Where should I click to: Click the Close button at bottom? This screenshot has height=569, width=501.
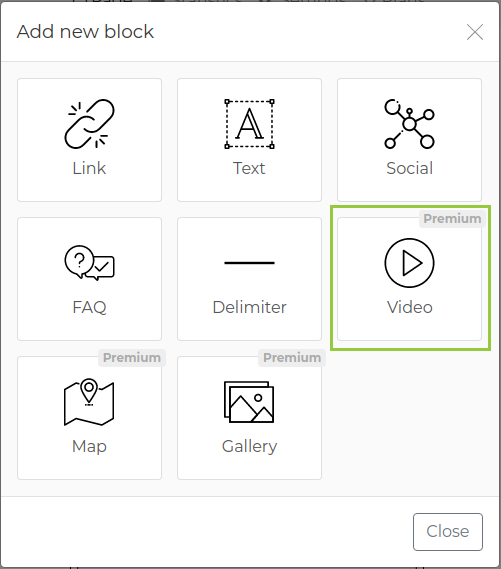click(448, 532)
